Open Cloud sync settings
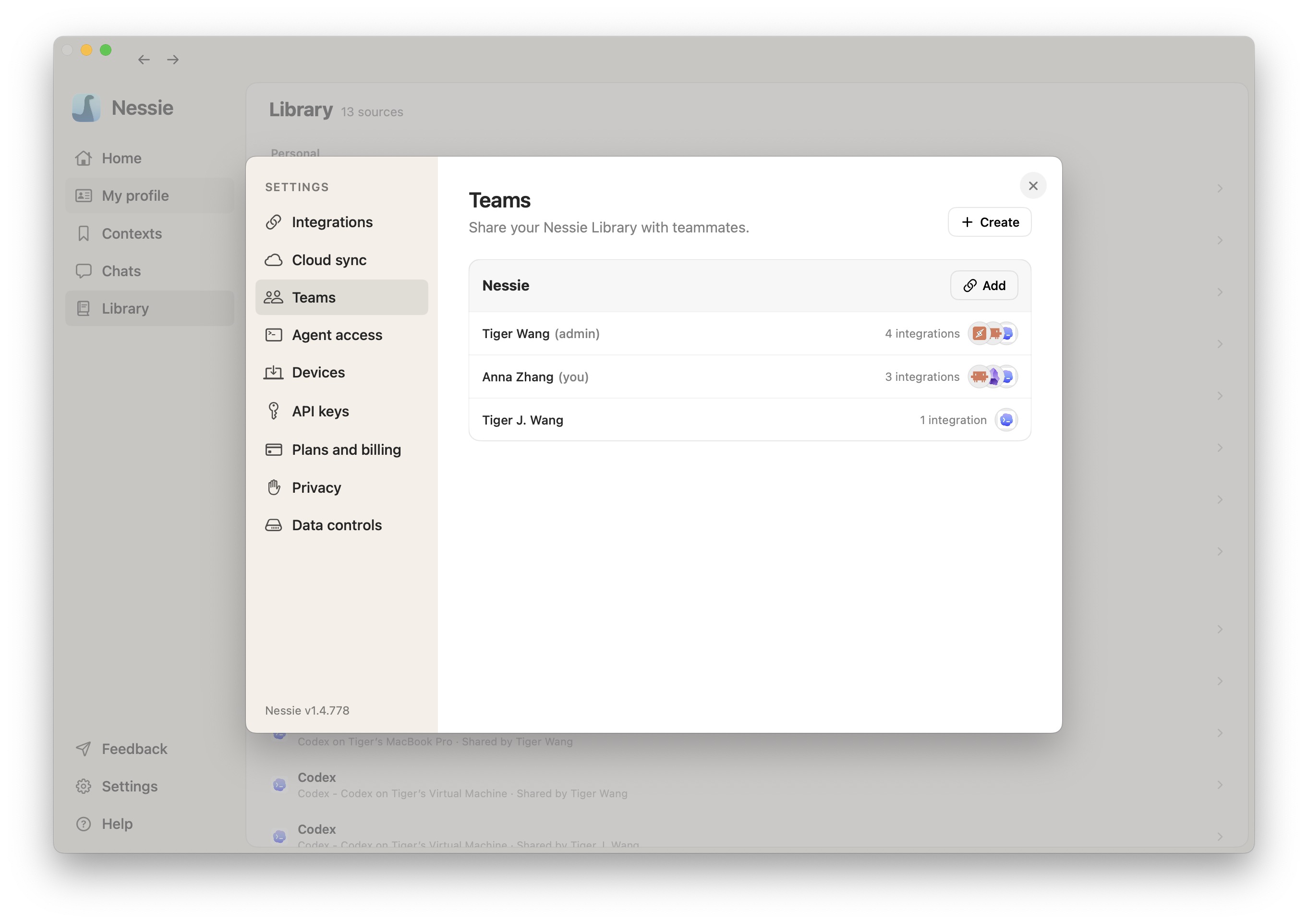Viewport: 1308px width, 924px height. (x=341, y=260)
